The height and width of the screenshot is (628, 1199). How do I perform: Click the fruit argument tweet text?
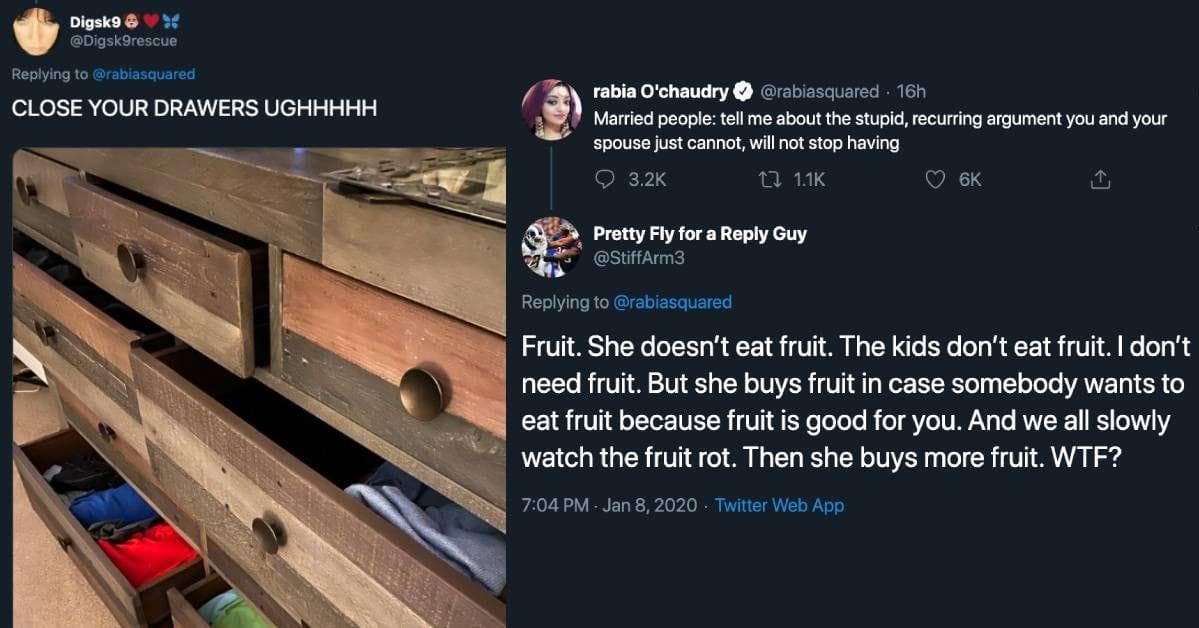(x=857, y=402)
